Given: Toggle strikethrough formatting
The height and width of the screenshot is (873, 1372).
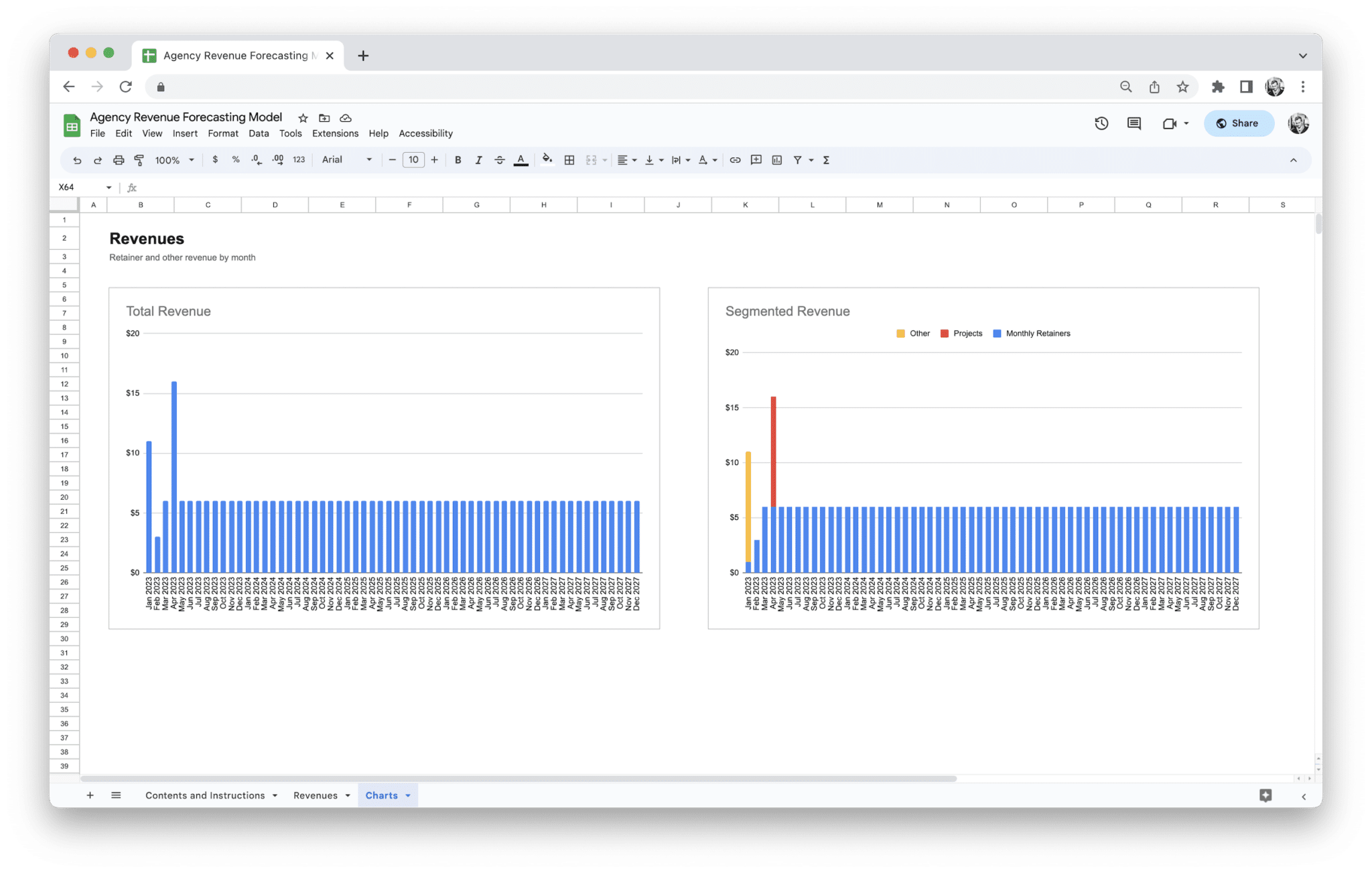Looking at the screenshot, I should [x=499, y=159].
